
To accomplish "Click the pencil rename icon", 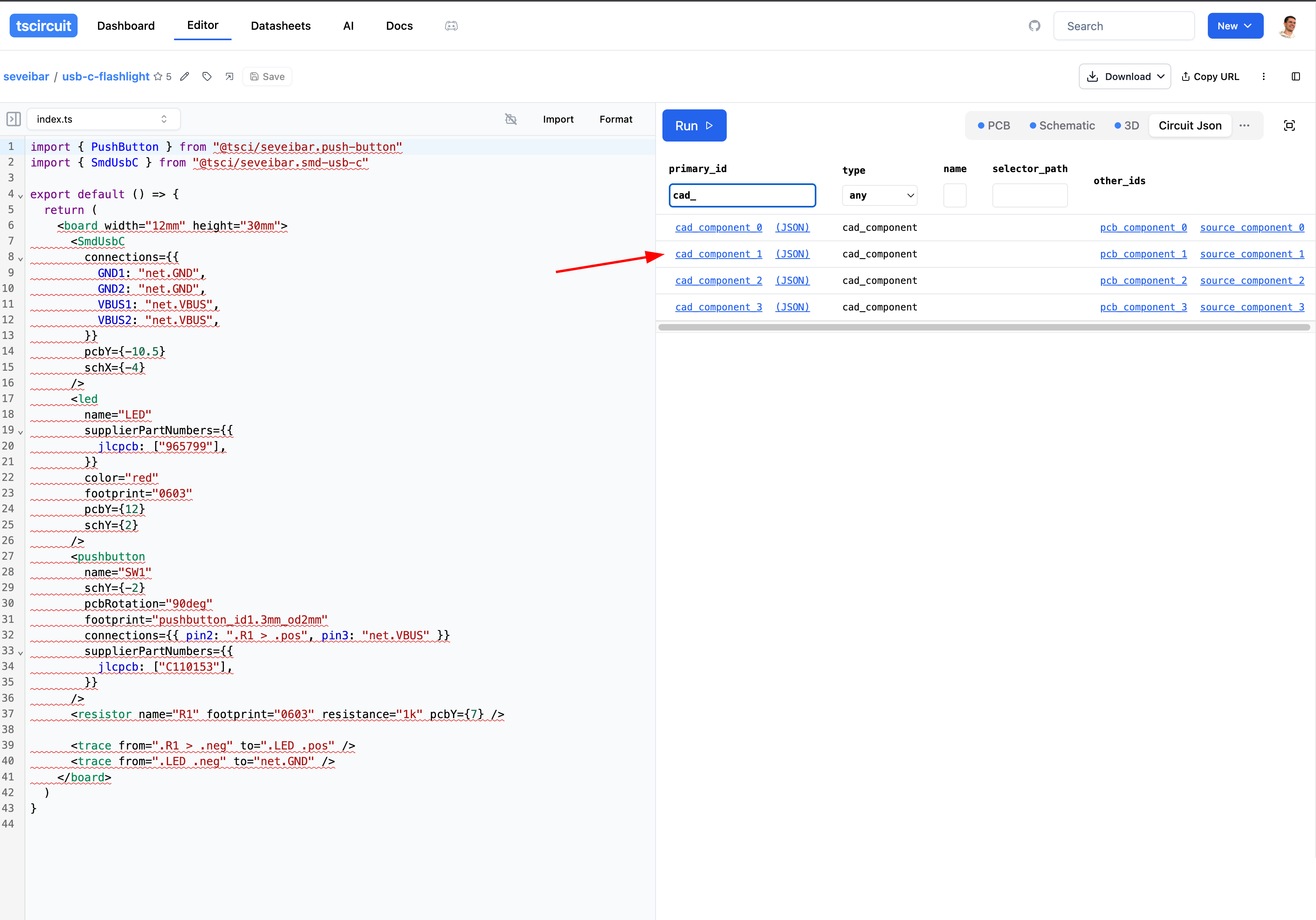I will point(184,77).
